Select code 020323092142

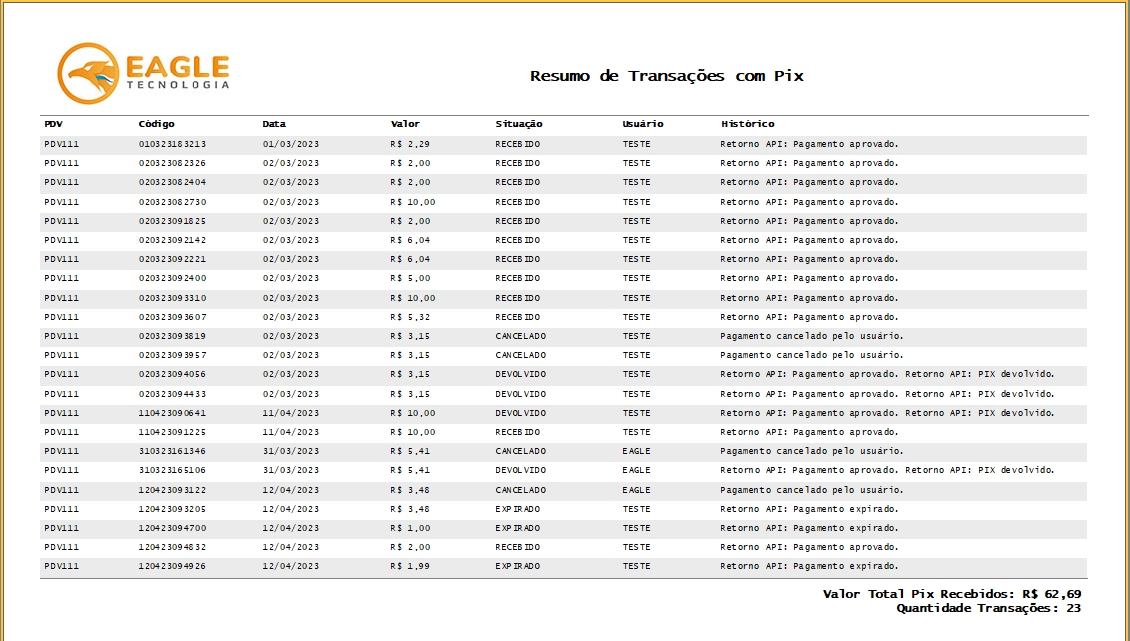(x=172, y=240)
